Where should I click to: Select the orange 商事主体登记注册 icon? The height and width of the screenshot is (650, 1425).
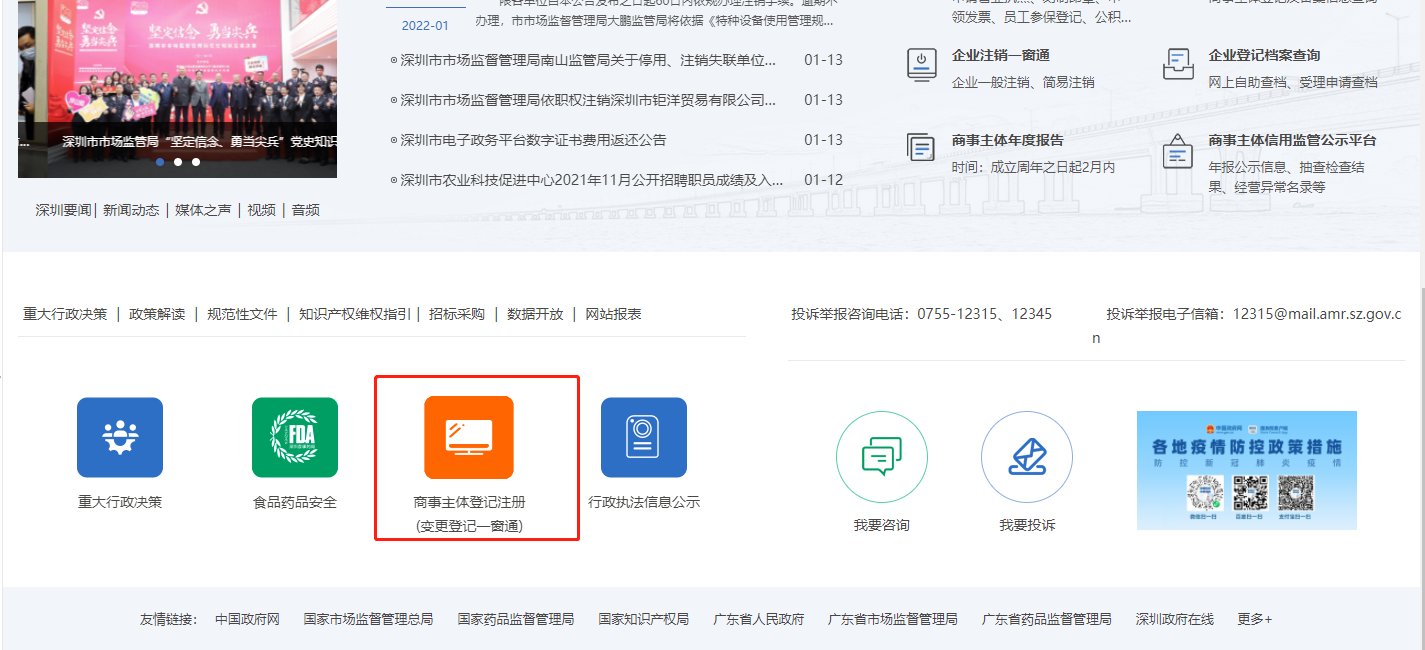(x=470, y=437)
